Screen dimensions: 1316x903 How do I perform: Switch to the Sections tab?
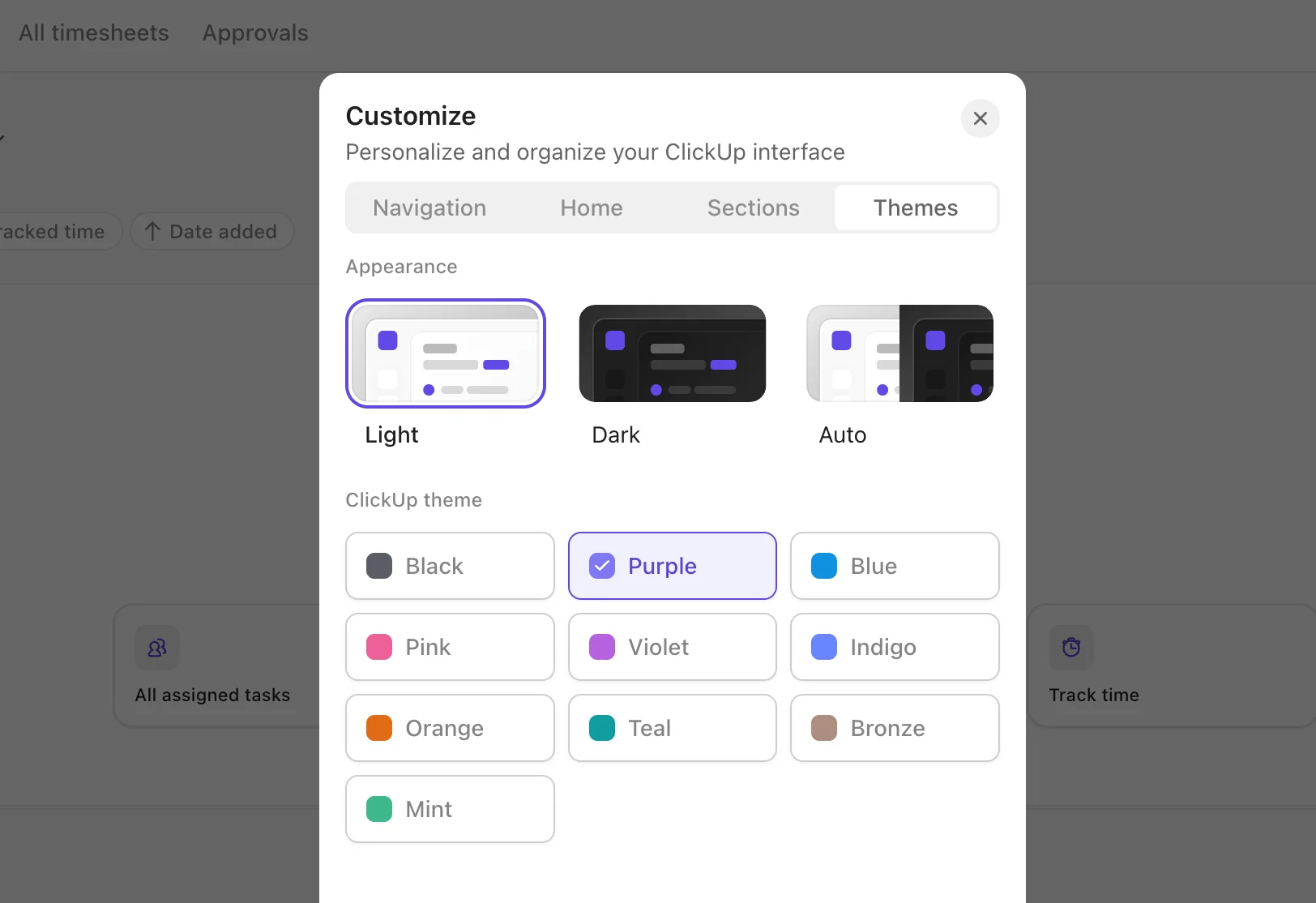[754, 208]
